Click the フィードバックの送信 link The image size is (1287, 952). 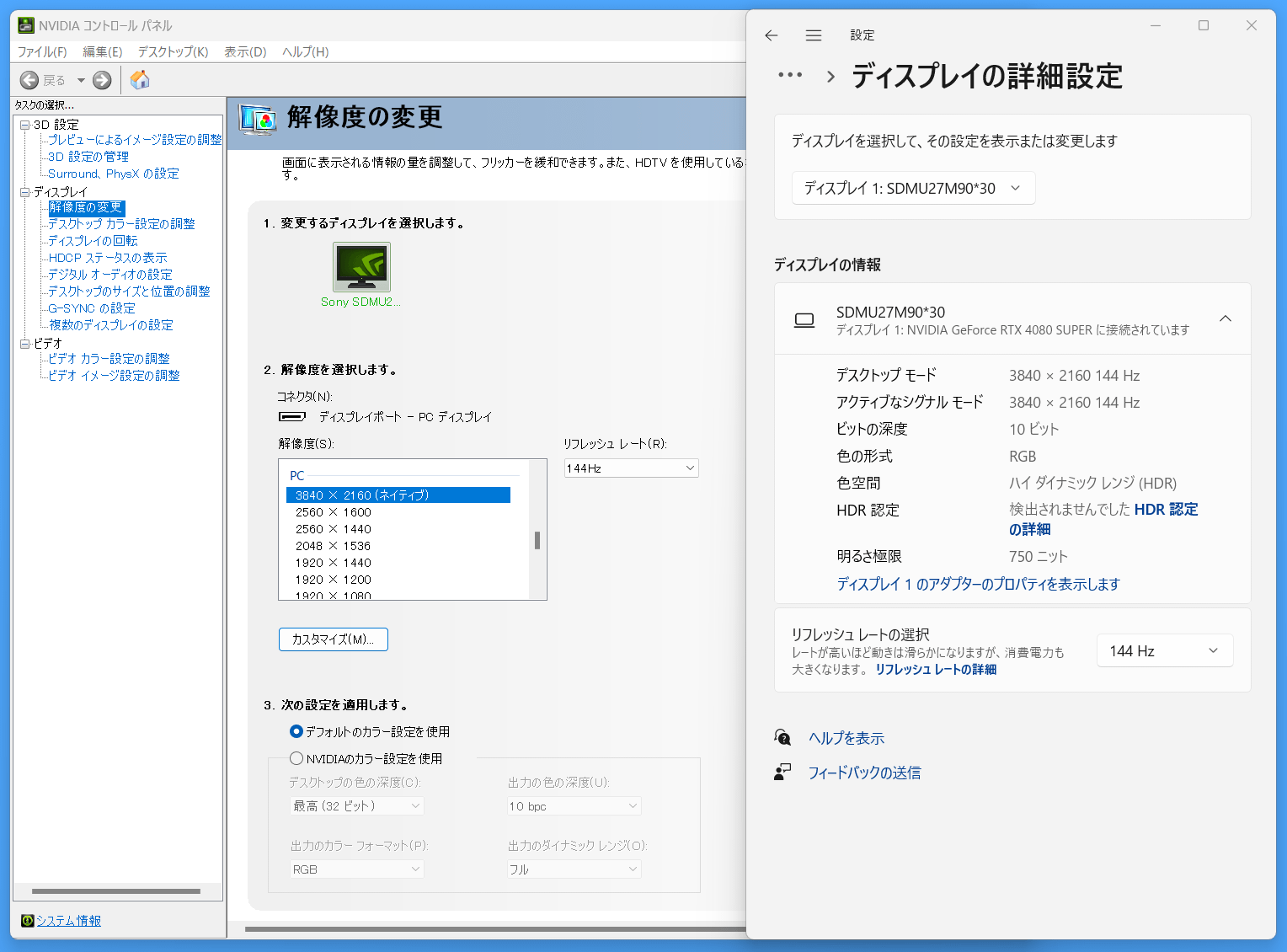click(864, 773)
